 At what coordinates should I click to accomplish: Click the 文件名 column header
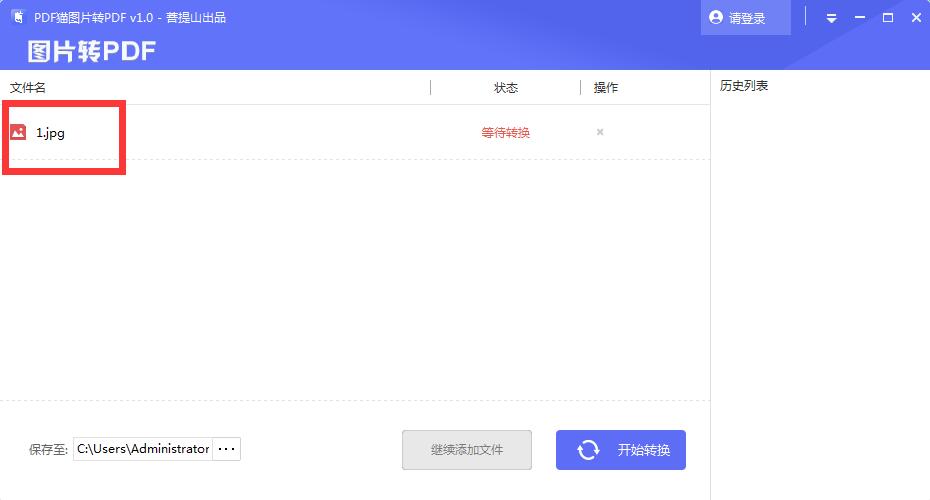tap(28, 87)
